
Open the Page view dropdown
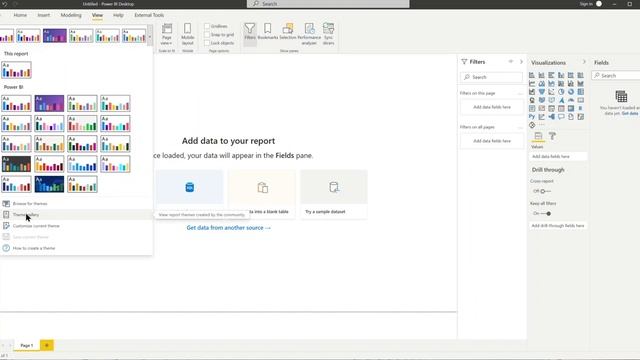[167, 34]
